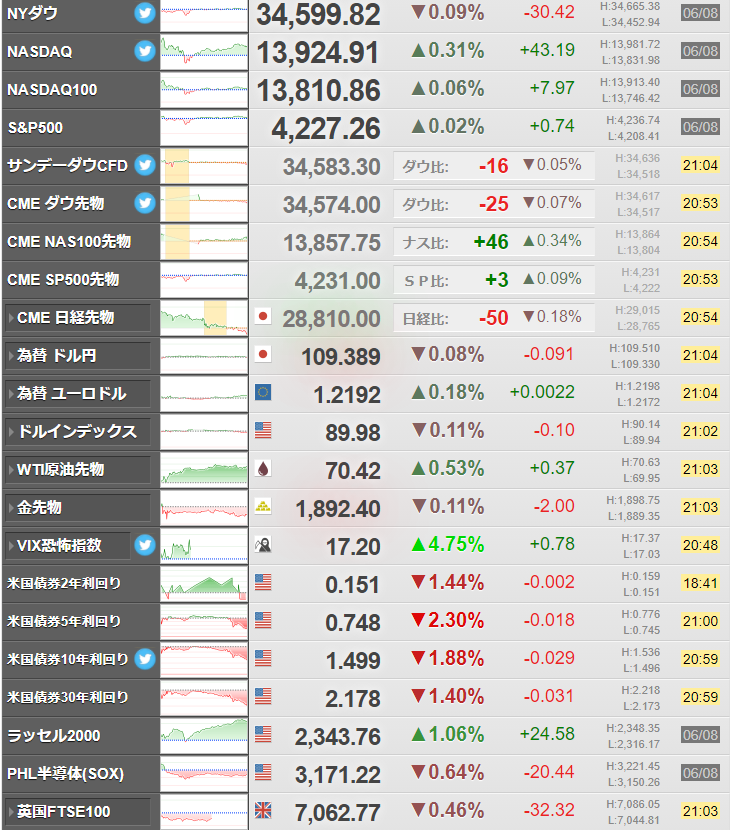This screenshot has width=731, height=830.
Task: Click the oil drop icon for WTI原油先物
Action: [263, 468]
